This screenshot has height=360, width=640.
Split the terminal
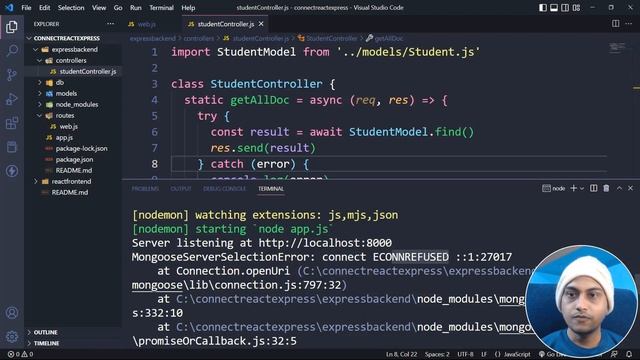593,188
